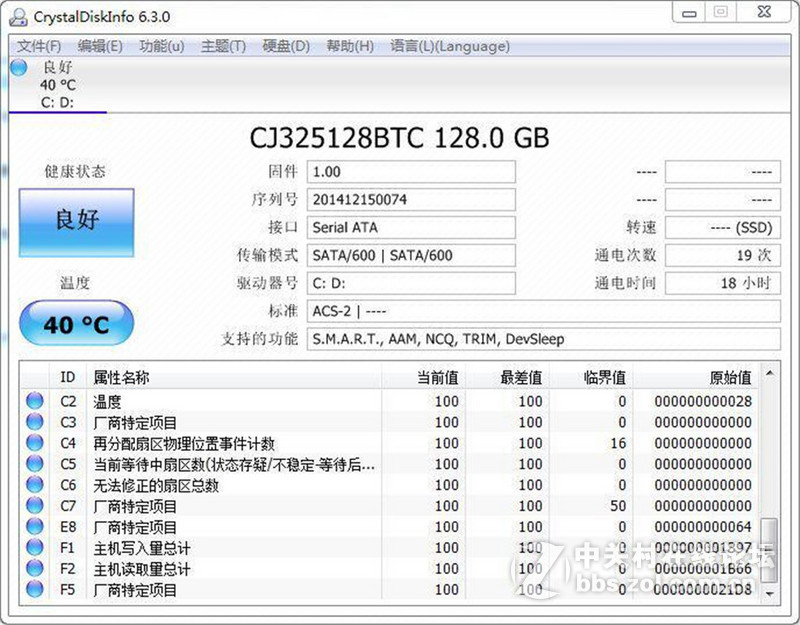Open the 文件(F) menu
The width and height of the screenshot is (800, 625).
(39, 46)
